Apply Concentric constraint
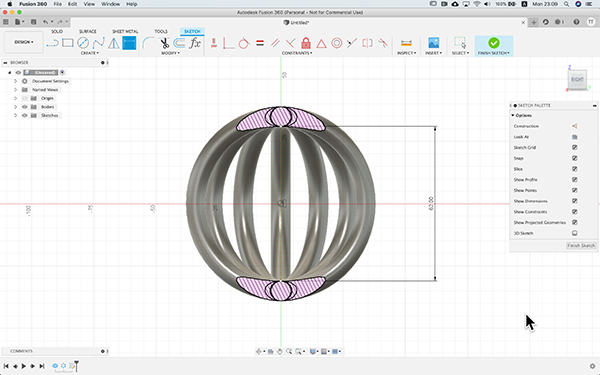This screenshot has height=375, width=600. [337, 43]
